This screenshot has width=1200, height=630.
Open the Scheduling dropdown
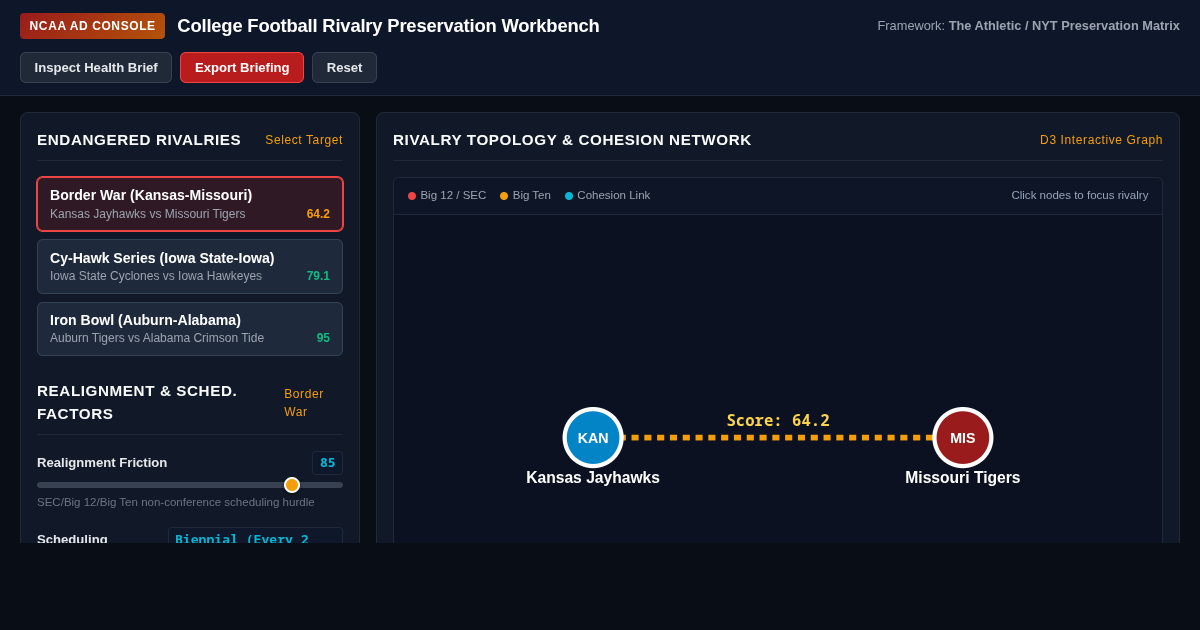255,535
